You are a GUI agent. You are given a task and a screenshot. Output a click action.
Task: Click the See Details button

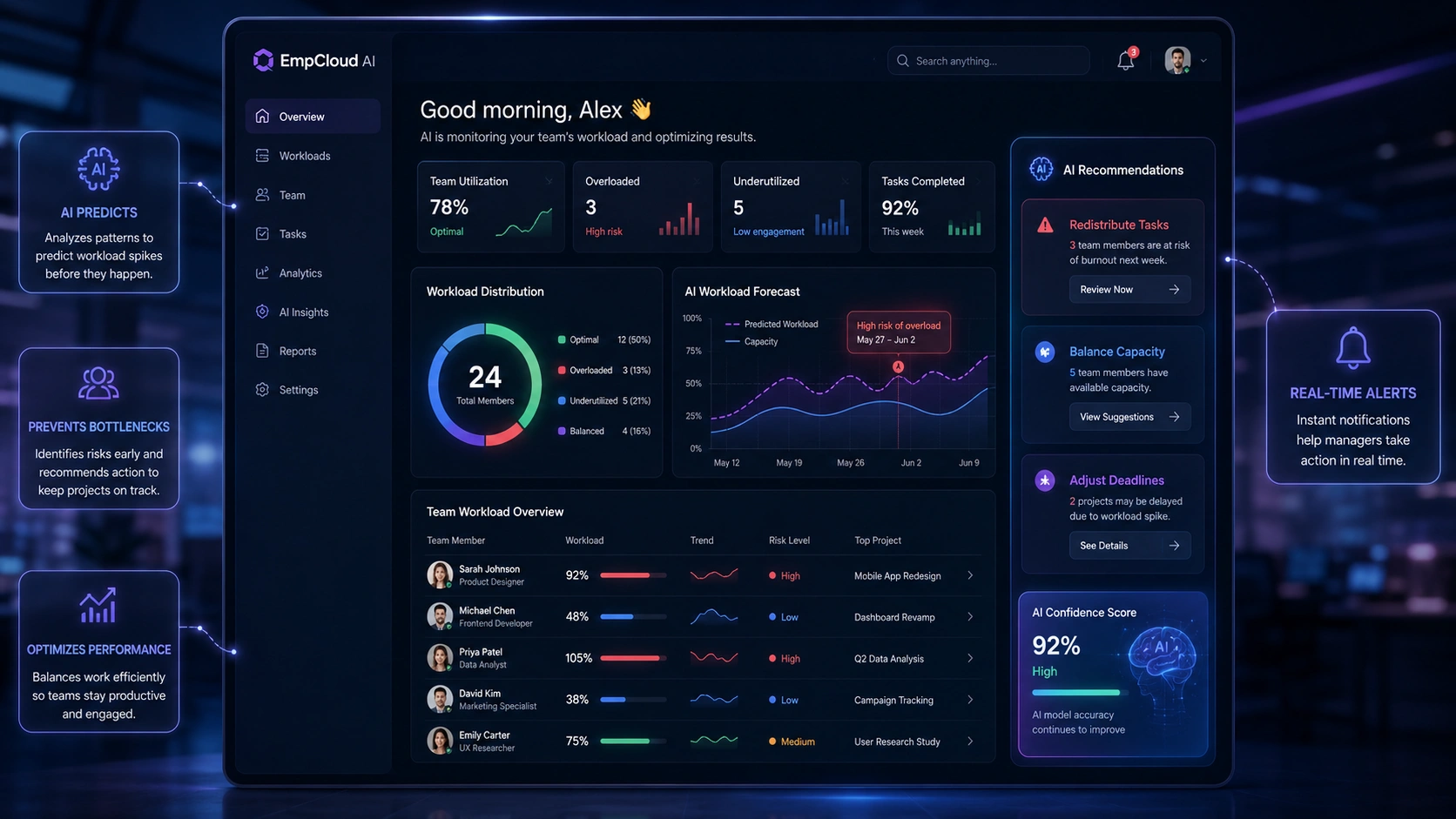click(1129, 546)
